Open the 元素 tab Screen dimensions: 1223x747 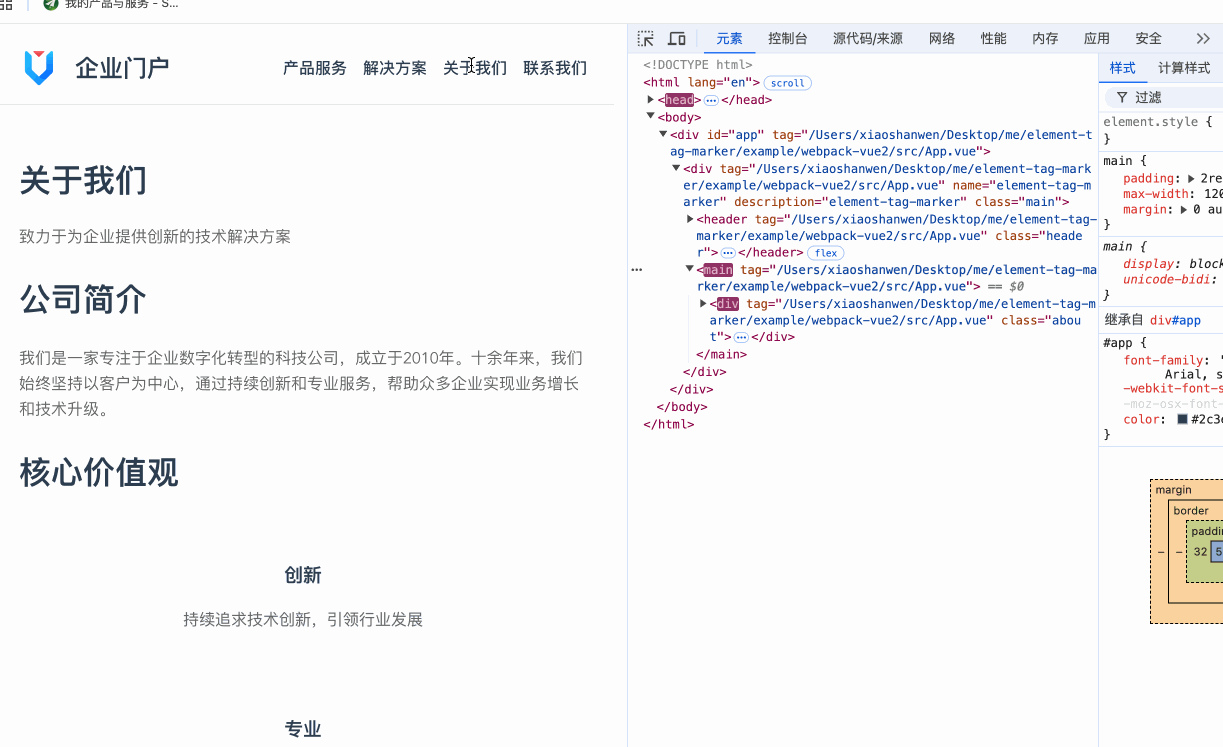click(x=730, y=38)
